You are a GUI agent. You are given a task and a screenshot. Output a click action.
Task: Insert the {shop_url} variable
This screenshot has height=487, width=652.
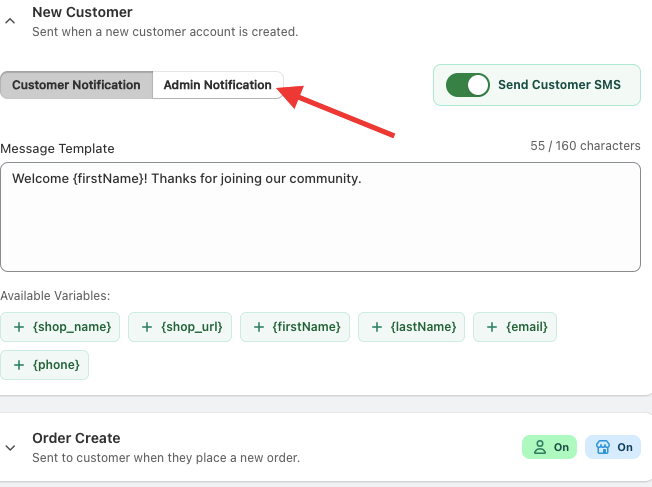tap(180, 327)
